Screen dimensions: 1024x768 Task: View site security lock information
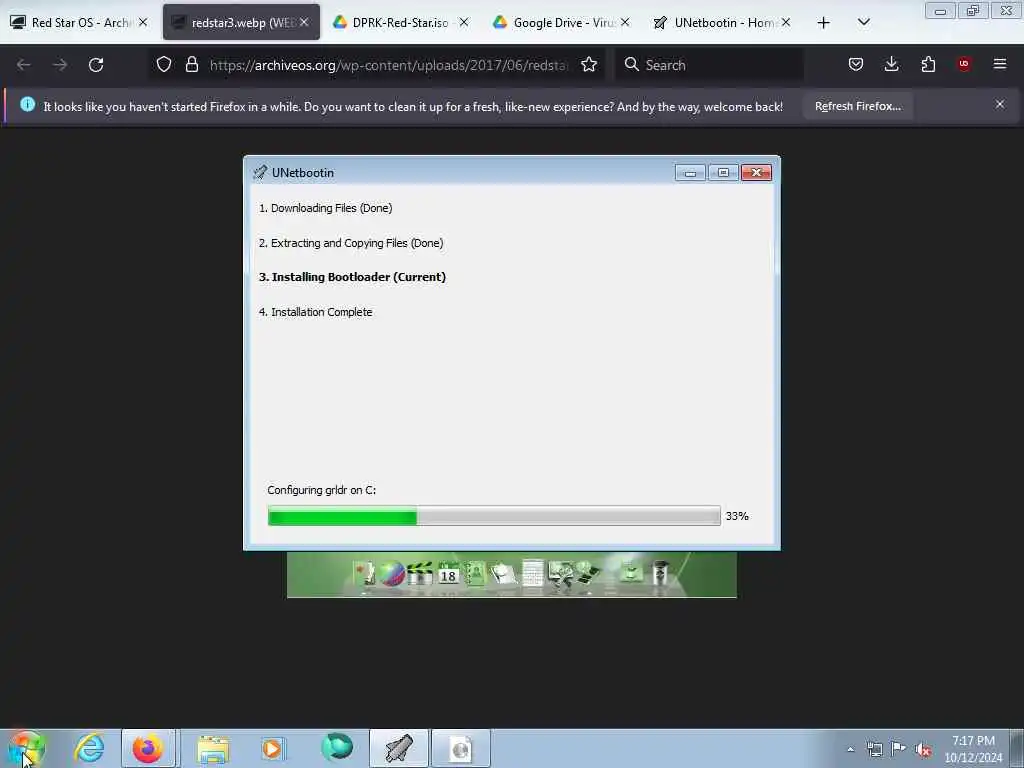coord(191,65)
